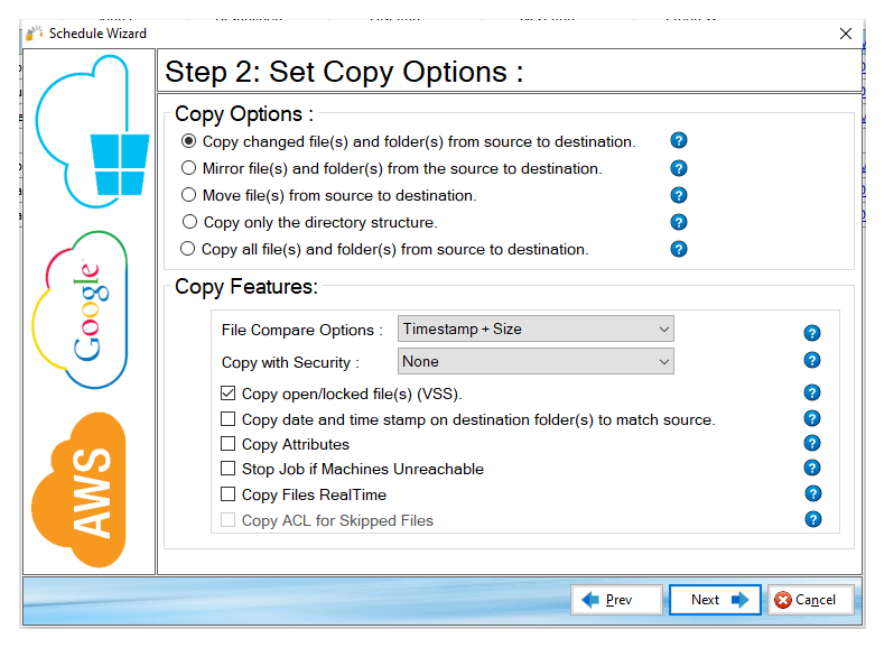Viewport: 885px width, 648px height.
Task: Open help for Copy changed files option
Action: click(x=678, y=141)
